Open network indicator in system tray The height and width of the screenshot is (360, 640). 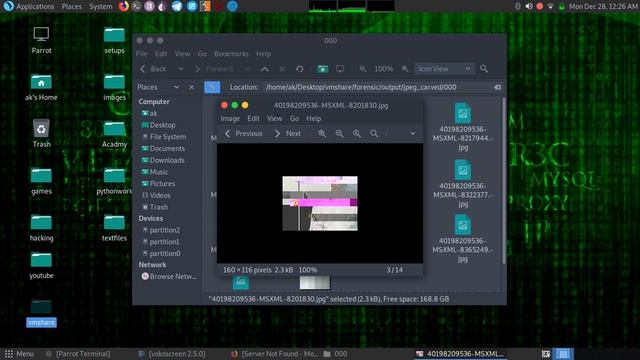click(551, 6)
